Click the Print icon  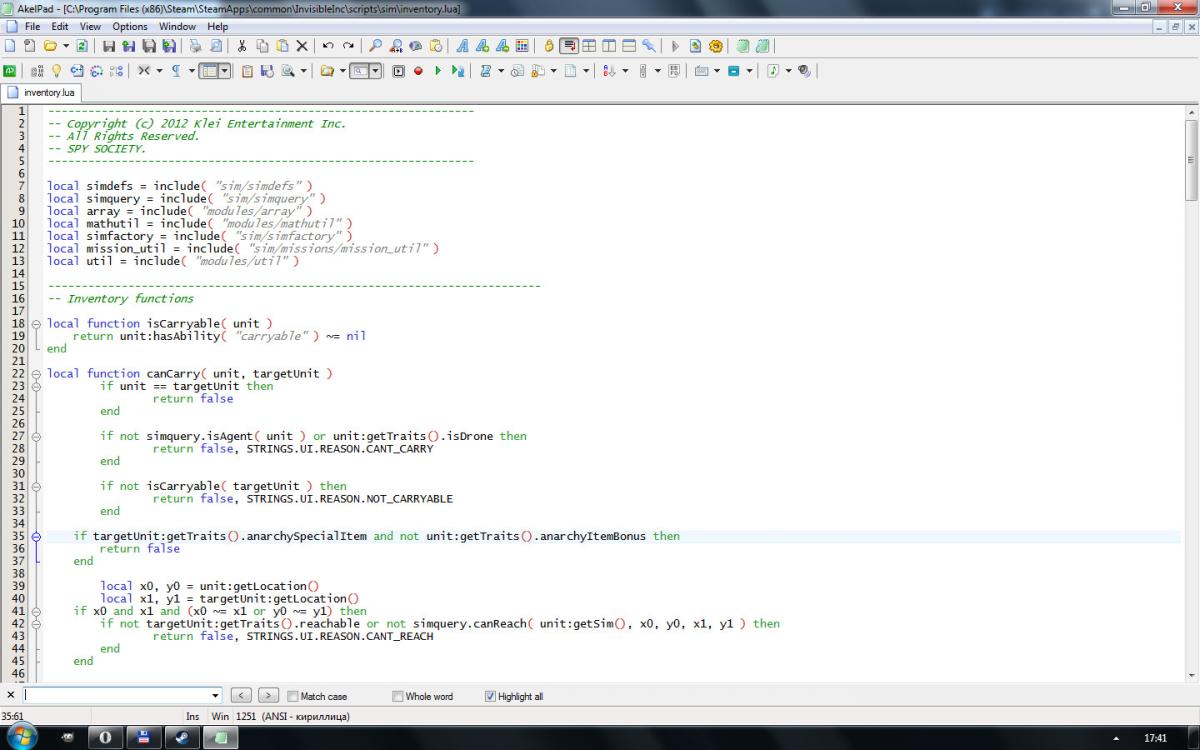click(195, 46)
